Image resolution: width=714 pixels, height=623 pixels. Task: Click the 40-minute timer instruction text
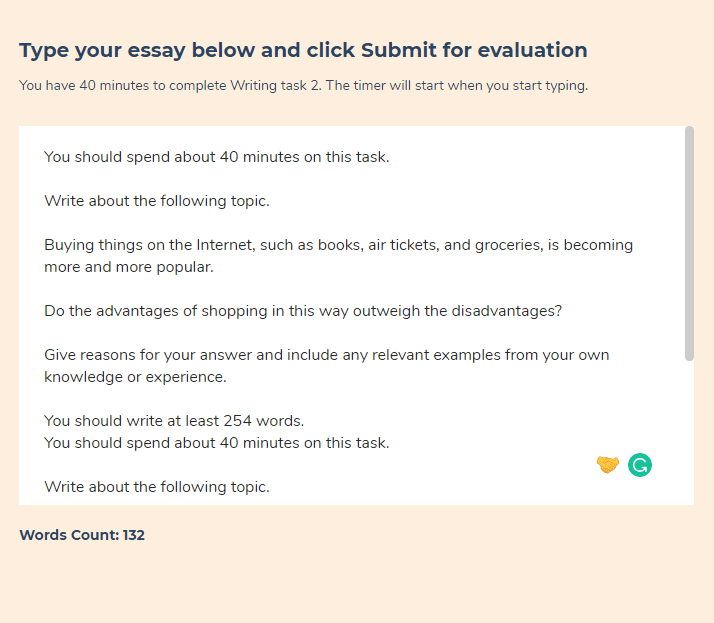pyautogui.click(x=303, y=86)
